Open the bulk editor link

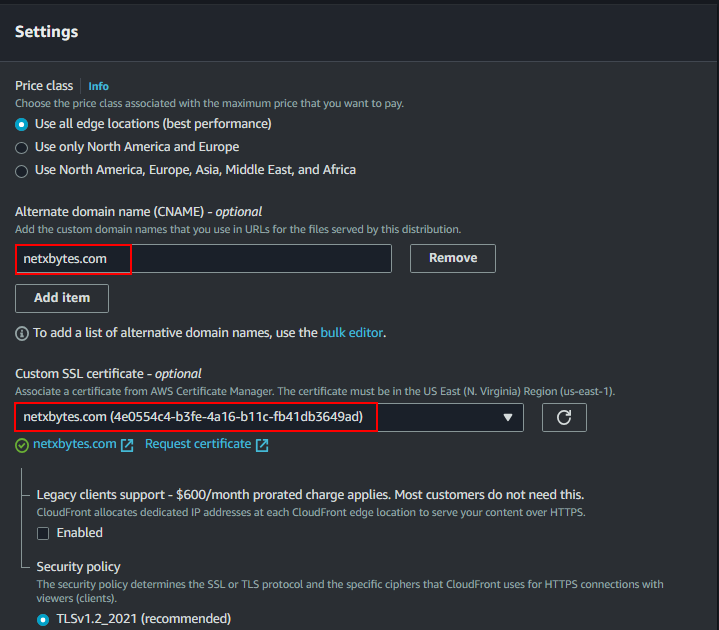tap(351, 333)
